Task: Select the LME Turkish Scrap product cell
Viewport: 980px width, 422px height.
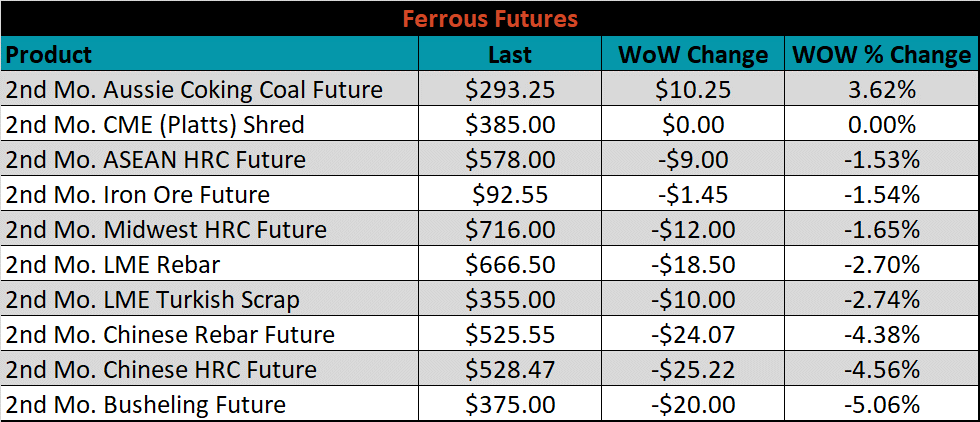Action: click(210, 299)
